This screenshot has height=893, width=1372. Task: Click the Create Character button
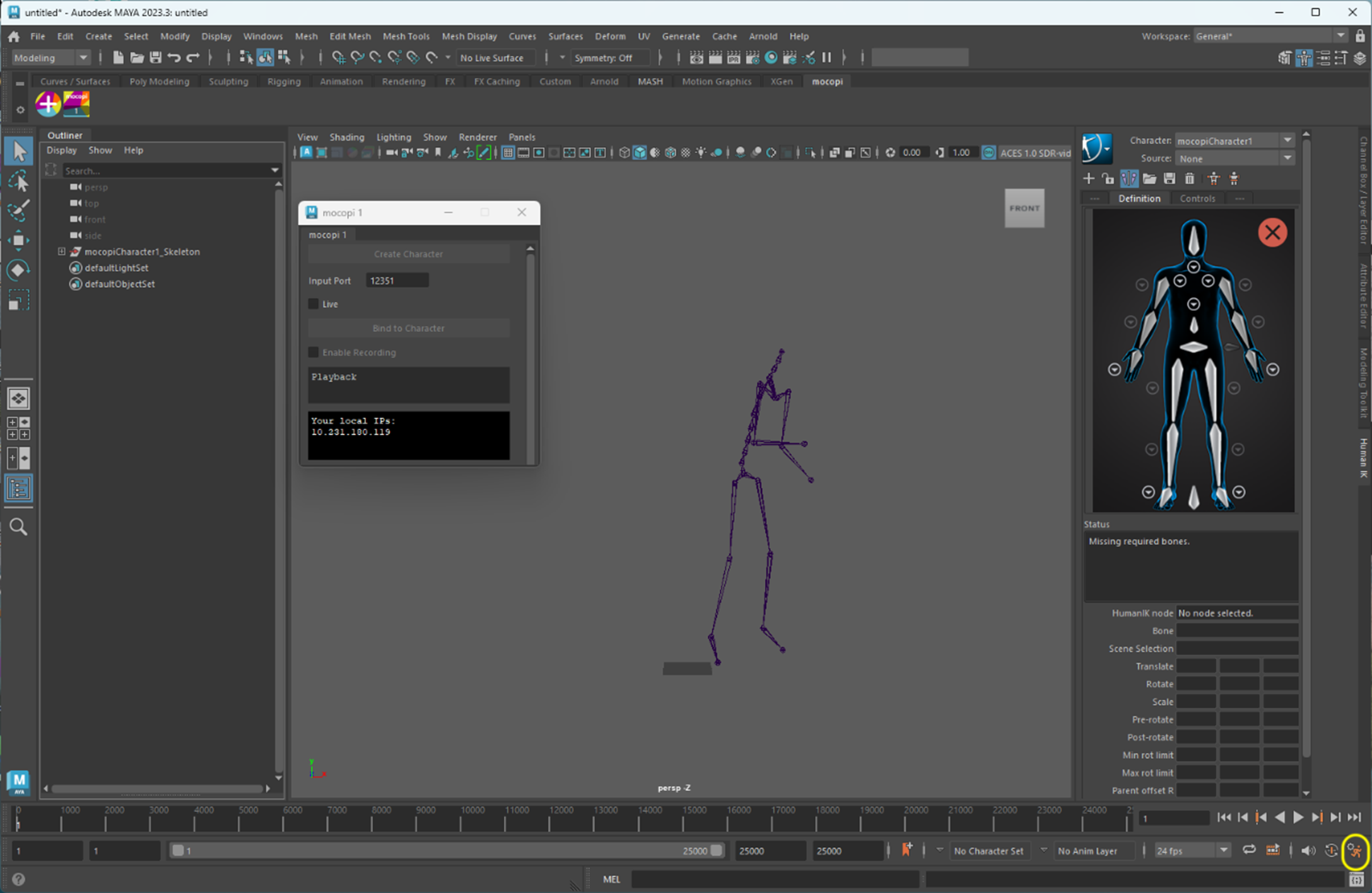click(408, 254)
